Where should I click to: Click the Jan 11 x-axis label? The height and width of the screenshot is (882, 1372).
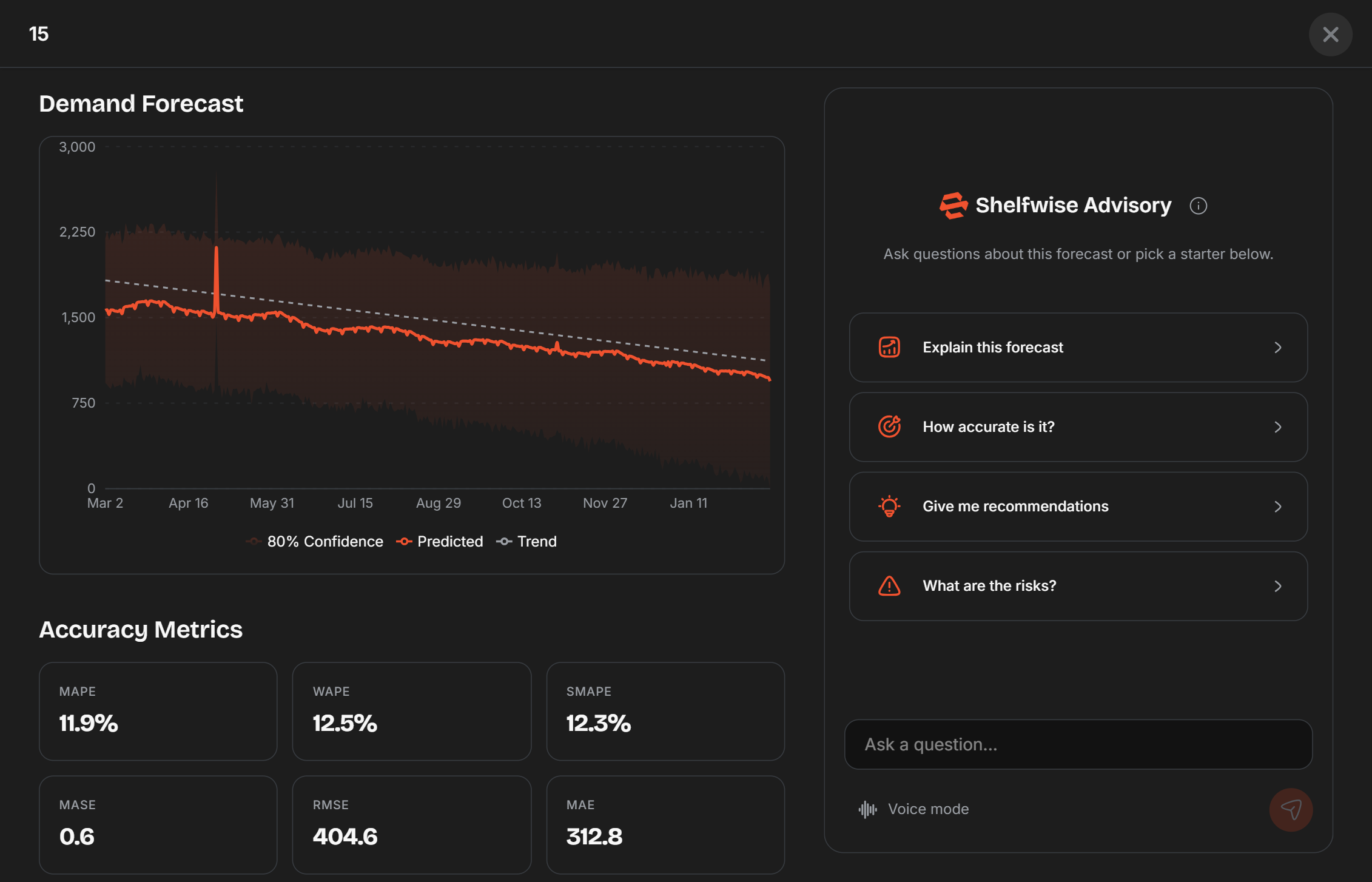pyautogui.click(x=688, y=503)
